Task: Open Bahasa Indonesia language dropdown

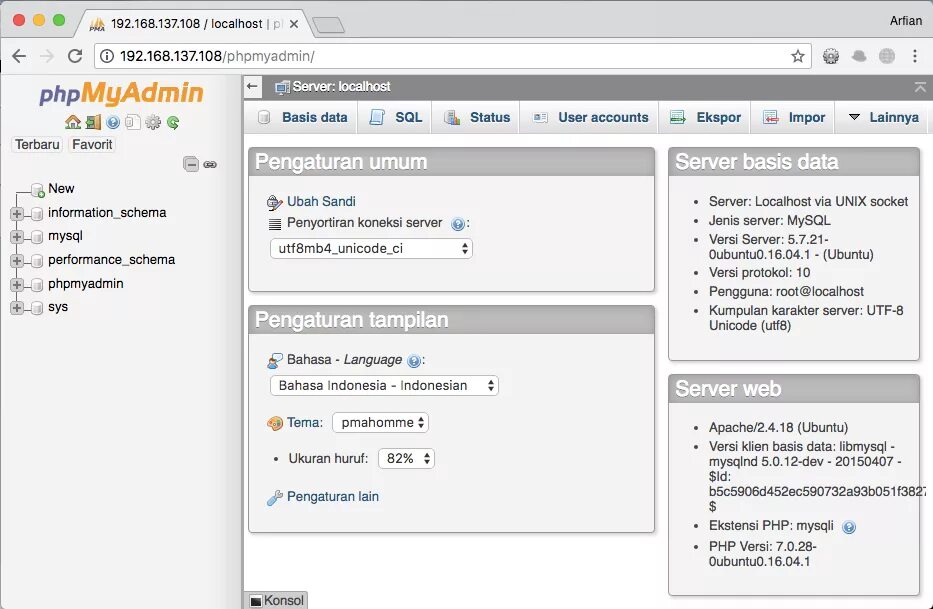Action: (384, 385)
